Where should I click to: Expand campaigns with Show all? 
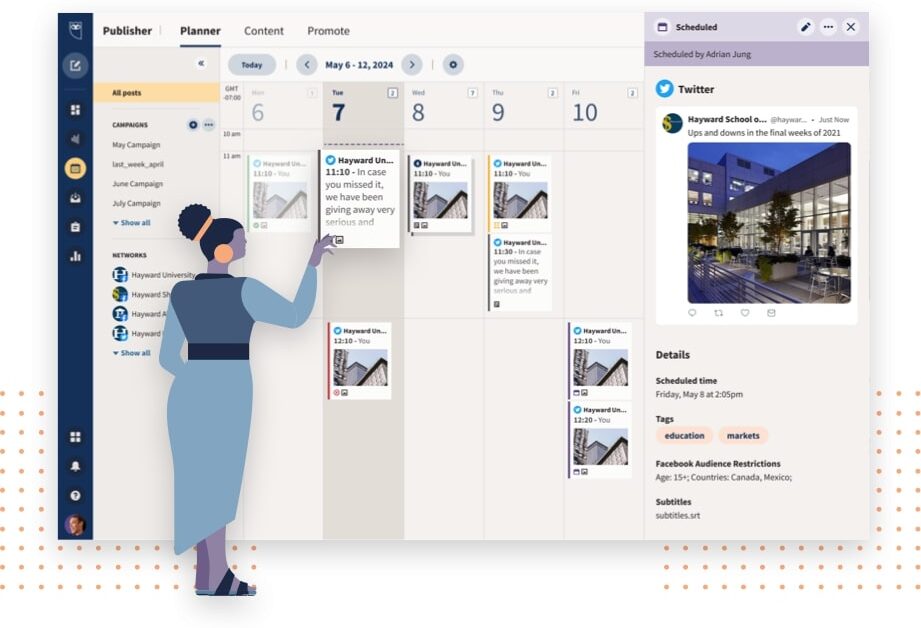pyautogui.click(x=132, y=223)
